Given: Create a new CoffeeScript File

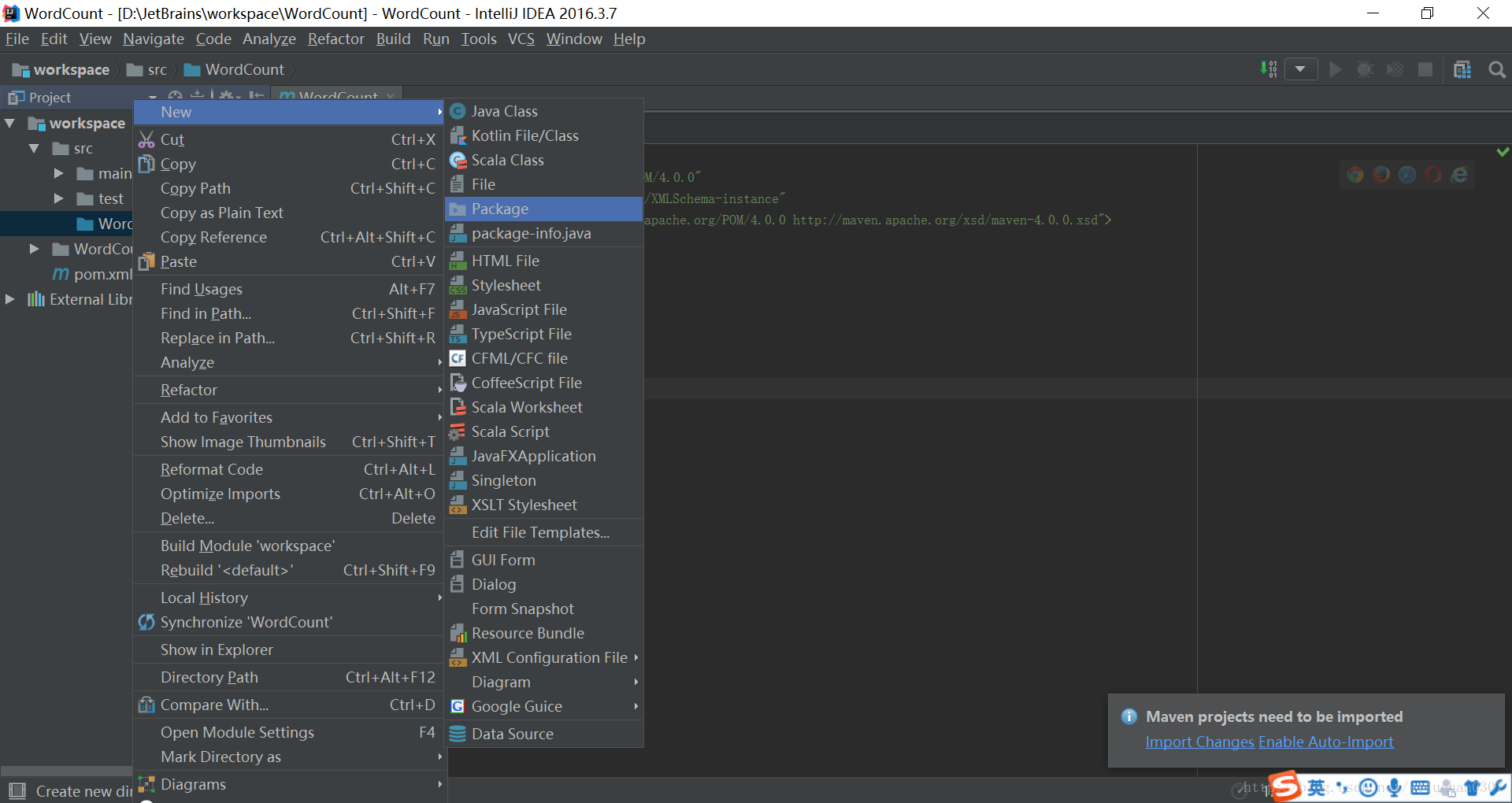Looking at the screenshot, I should (x=544, y=383).
